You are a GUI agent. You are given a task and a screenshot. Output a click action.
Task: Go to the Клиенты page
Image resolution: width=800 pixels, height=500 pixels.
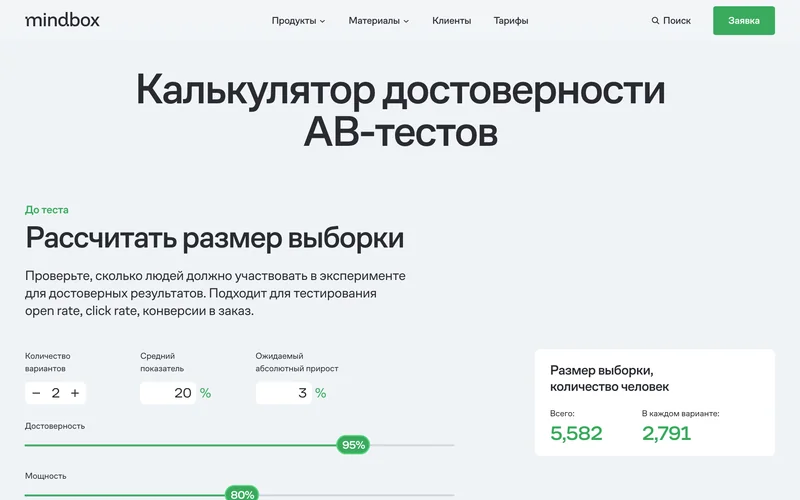click(x=452, y=21)
